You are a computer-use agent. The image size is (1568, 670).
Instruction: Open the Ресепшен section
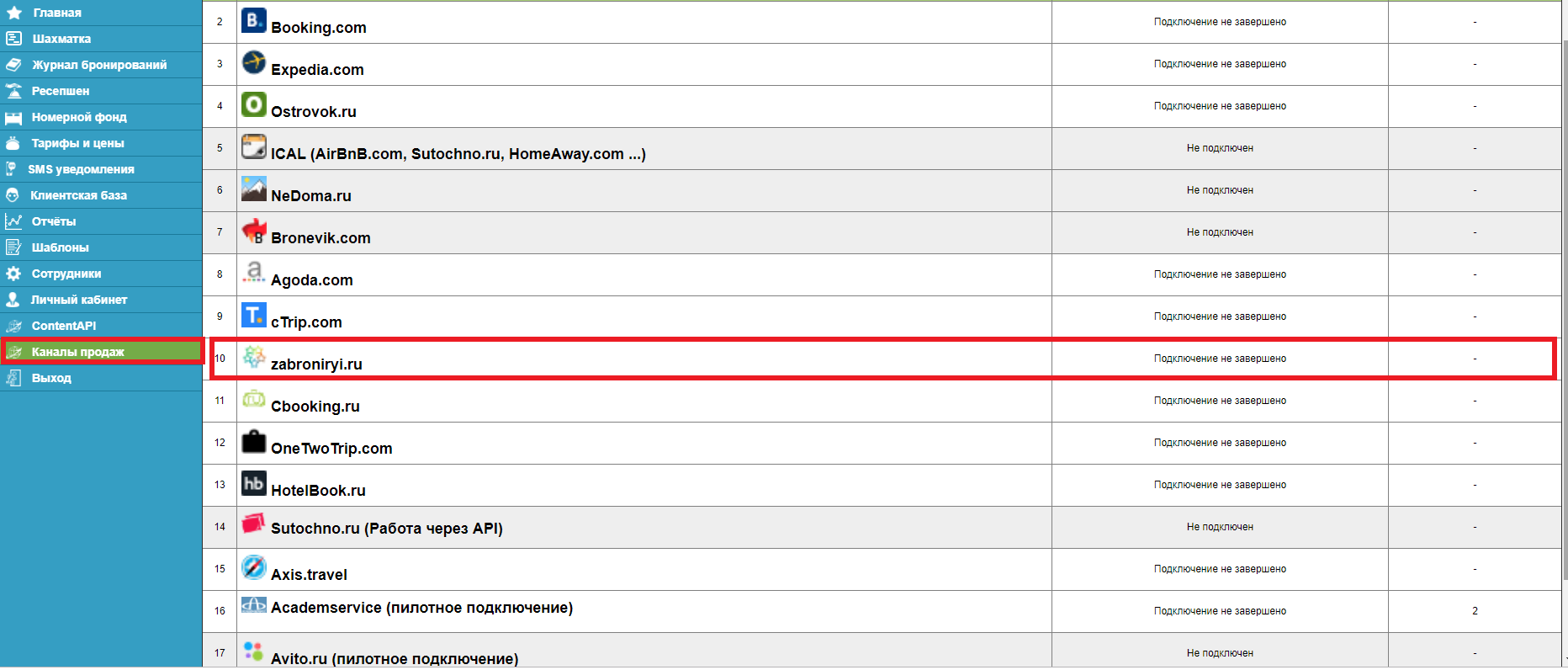pyautogui.click(x=61, y=91)
